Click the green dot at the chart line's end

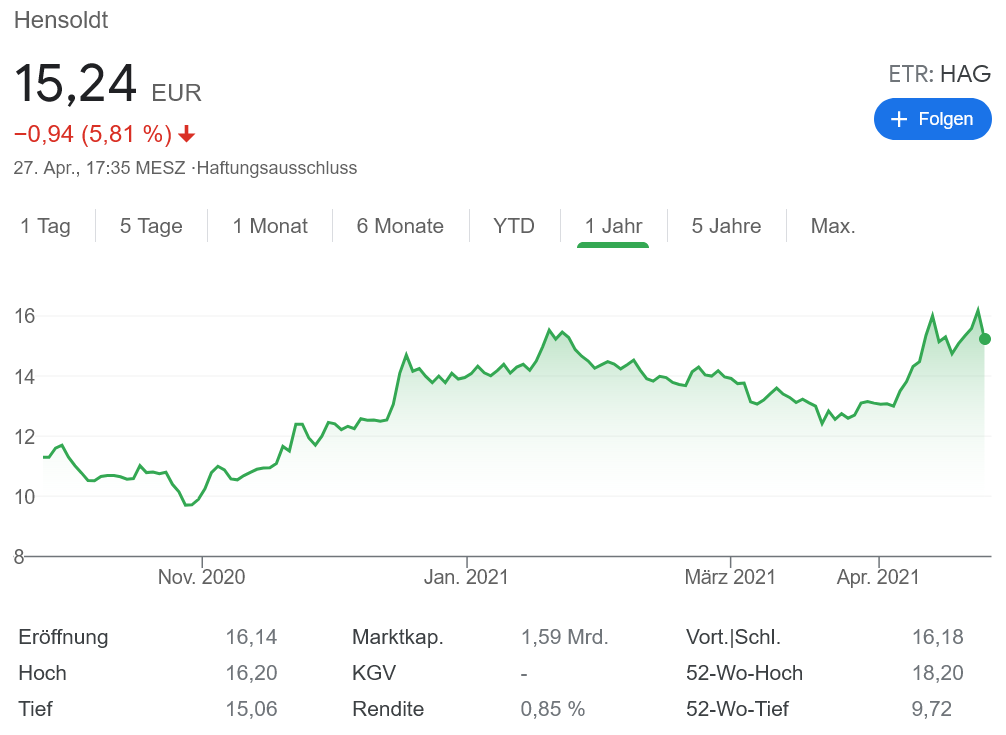985,339
